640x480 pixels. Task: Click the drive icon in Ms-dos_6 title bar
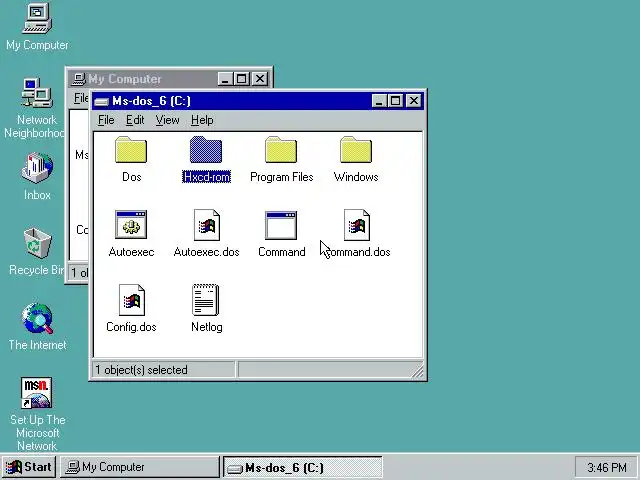pos(101,102)
